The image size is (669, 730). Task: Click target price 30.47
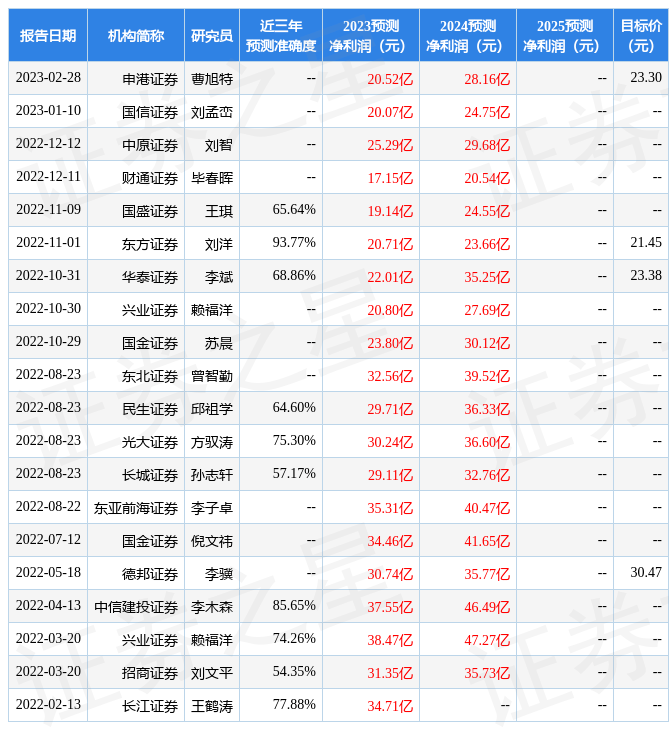pos(646,573)
